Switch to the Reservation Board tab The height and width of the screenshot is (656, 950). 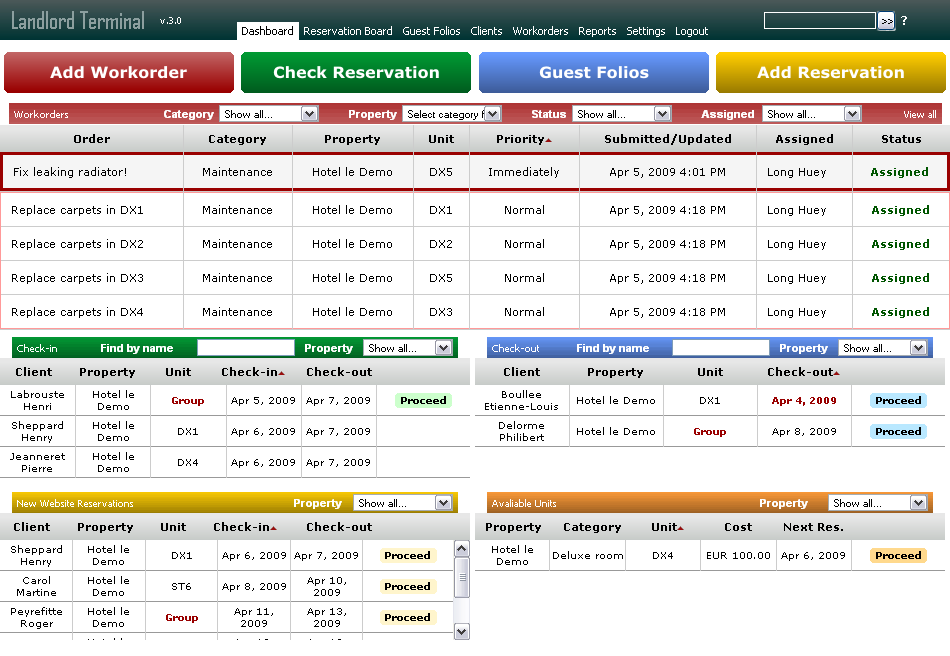(x=347, y=31)
